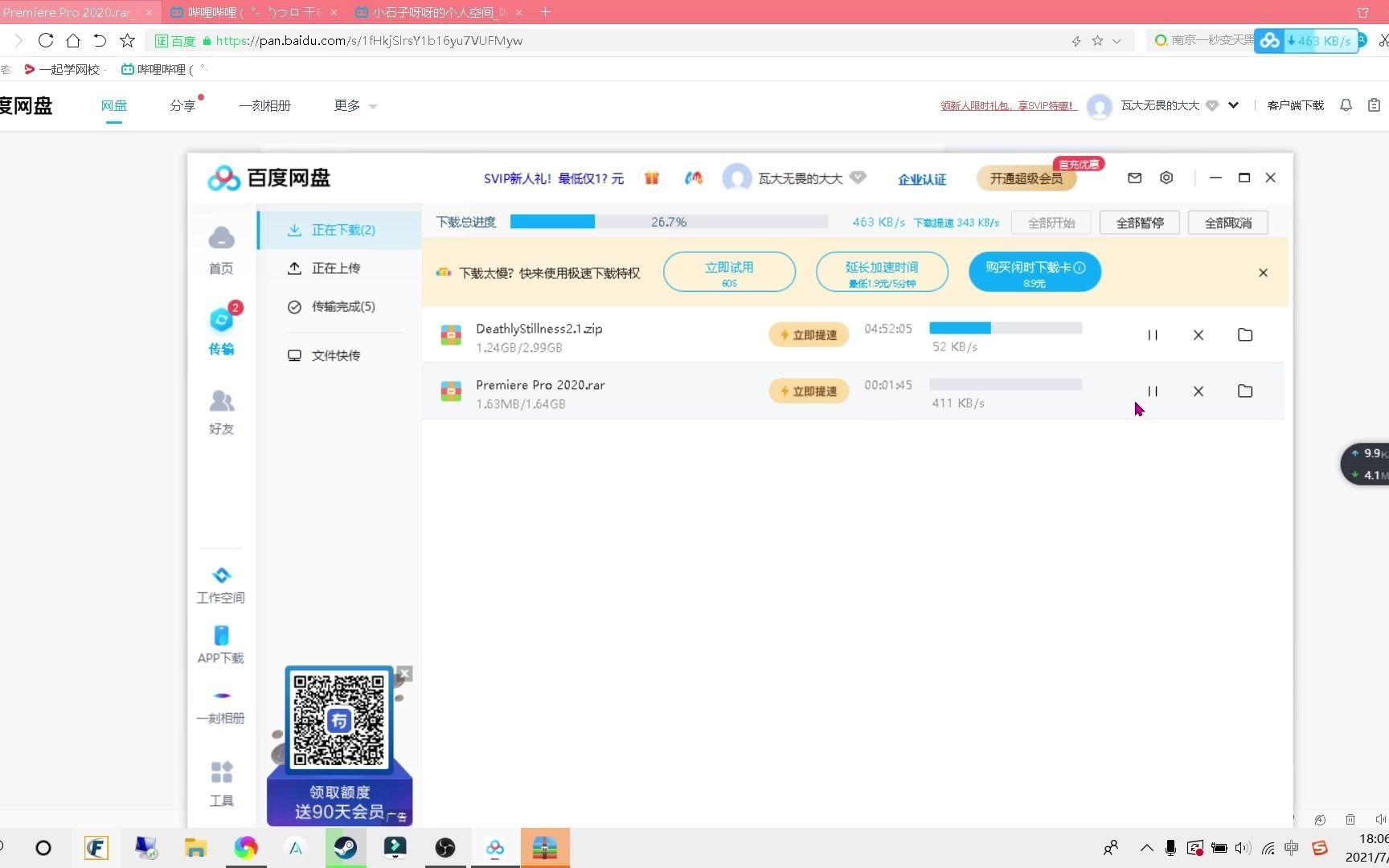This screenshot has height=868, width=1389.
Task: Open the mail messages icon in client header
Action: 1135,178
